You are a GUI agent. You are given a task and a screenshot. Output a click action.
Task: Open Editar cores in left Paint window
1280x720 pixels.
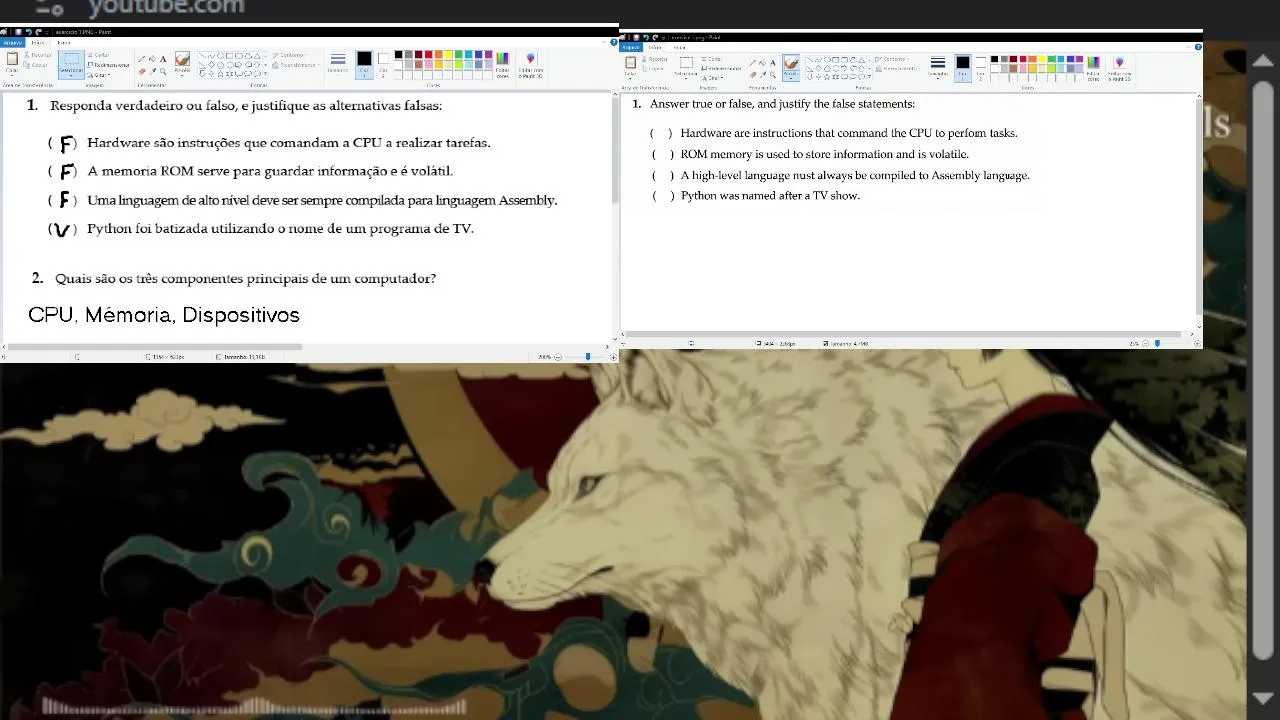(x=502, y=65)
